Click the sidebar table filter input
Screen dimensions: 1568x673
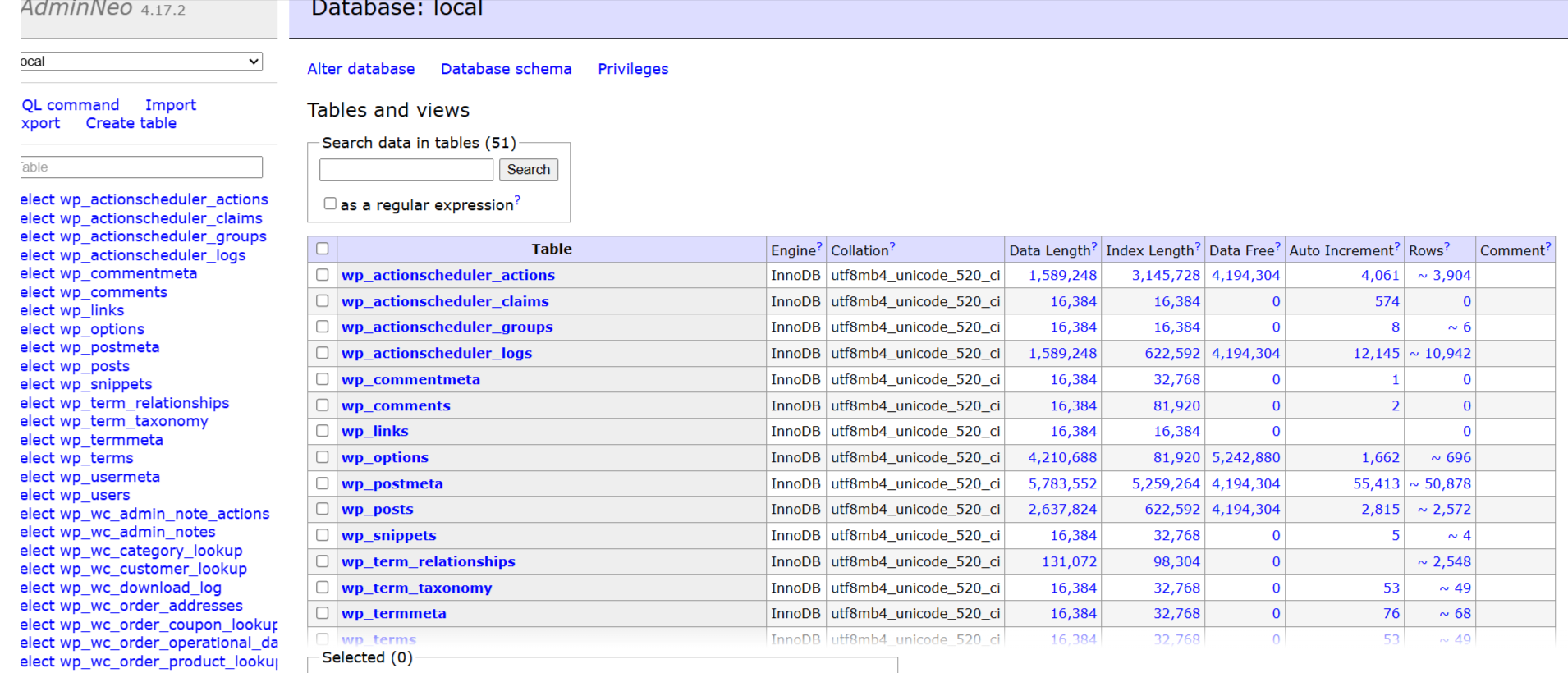click(141, 167)
